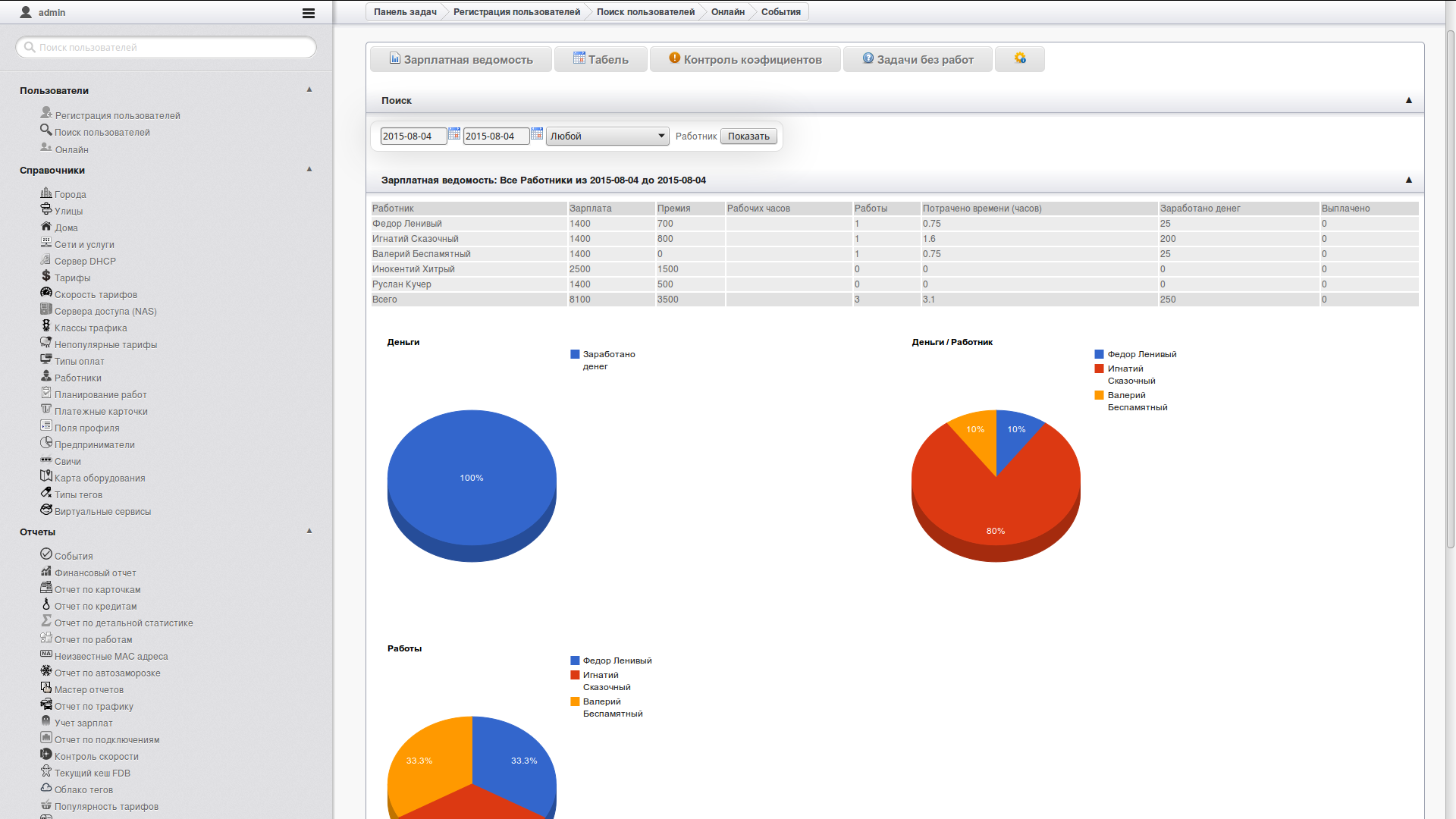
Task: Collapse the Зарплатная ведомость results panel
Action: (1408, 180)
